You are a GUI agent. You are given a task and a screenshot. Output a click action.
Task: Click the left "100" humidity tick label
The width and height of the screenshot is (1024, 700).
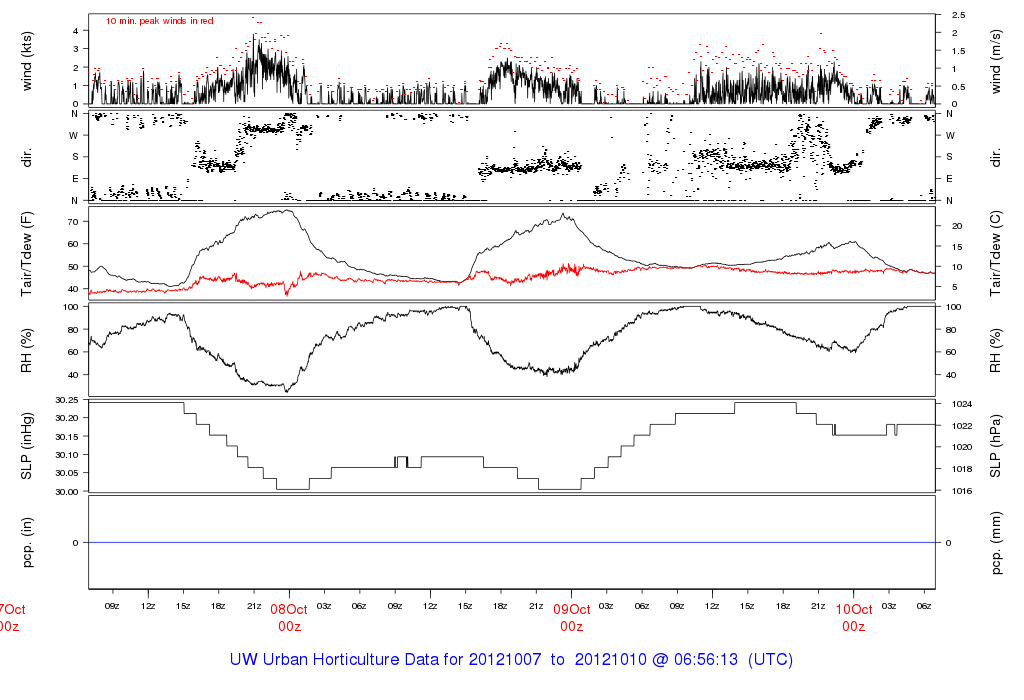click(71, 307)
